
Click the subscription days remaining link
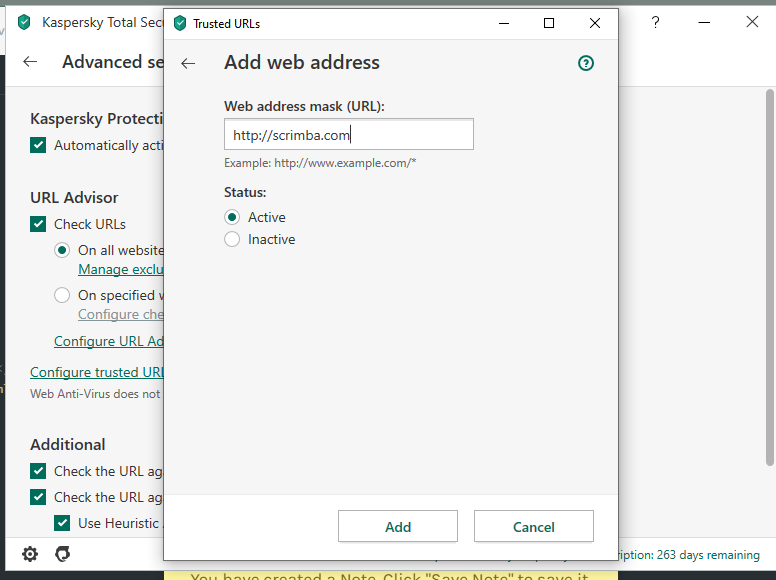coord(689,555)
